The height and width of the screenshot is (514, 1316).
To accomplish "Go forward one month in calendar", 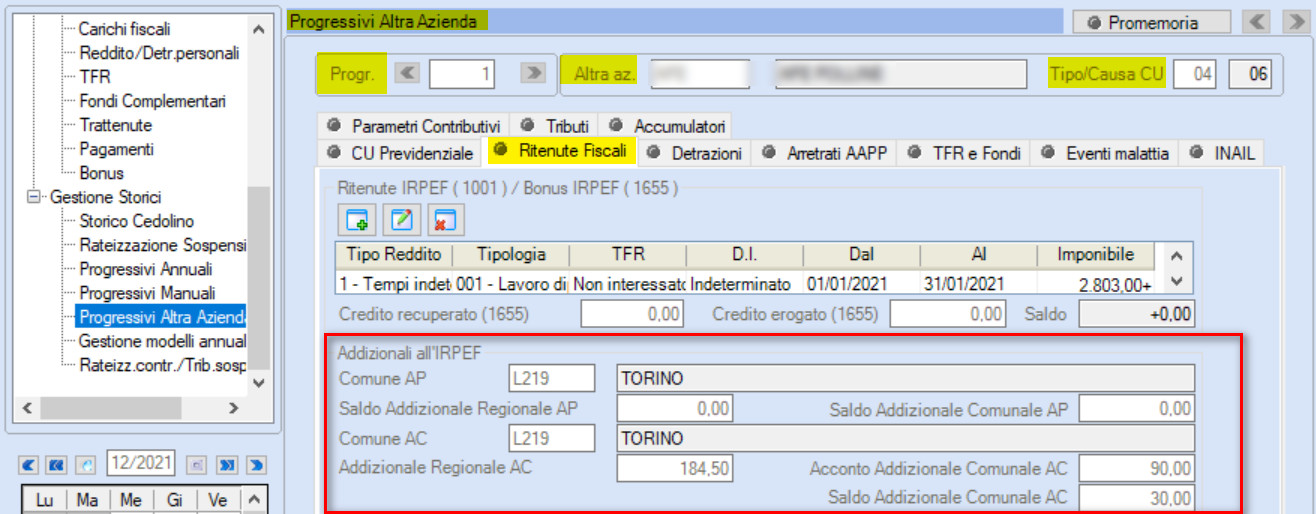I will tap(257, 464).
